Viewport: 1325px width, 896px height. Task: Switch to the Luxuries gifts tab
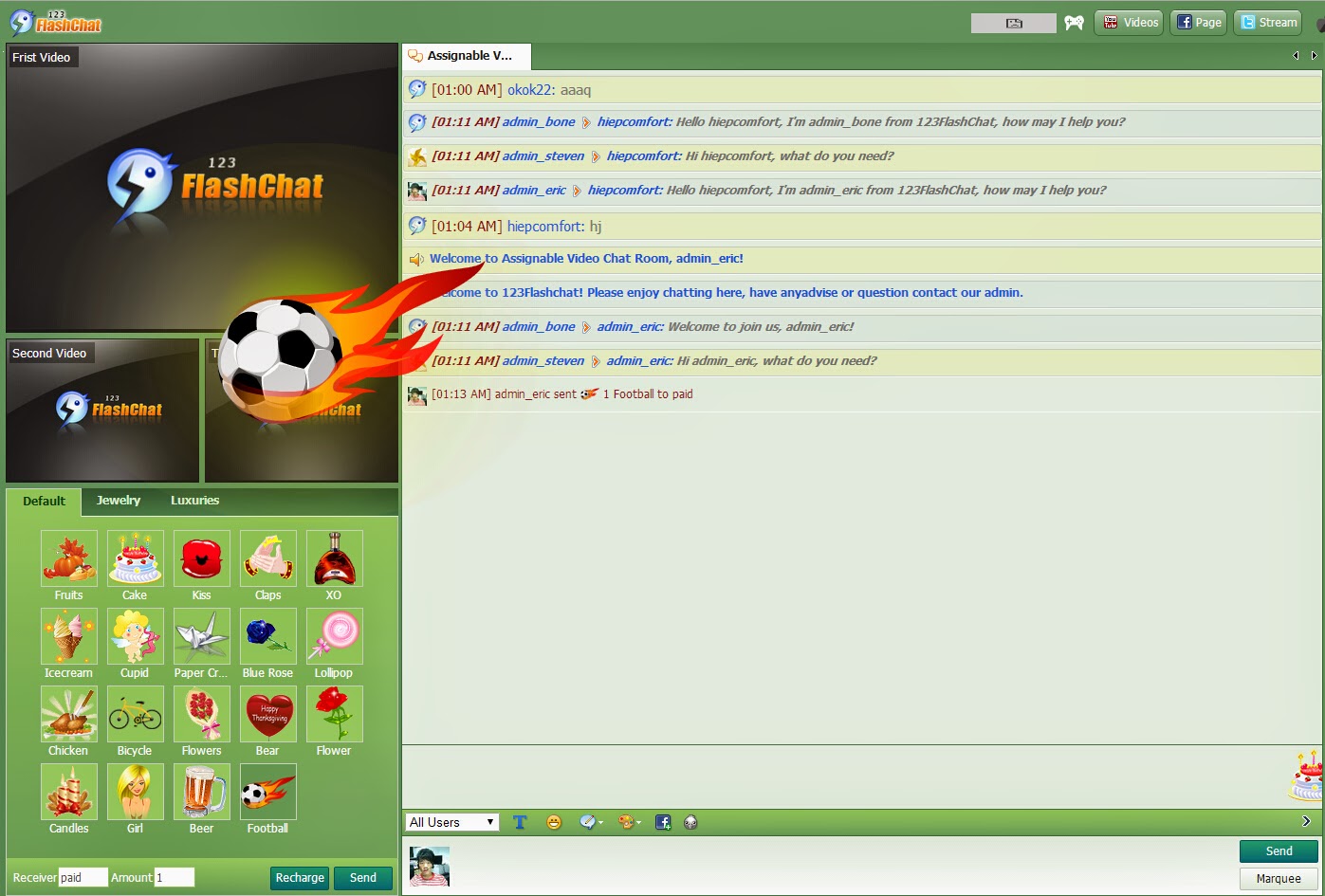(x=194, y=501)
